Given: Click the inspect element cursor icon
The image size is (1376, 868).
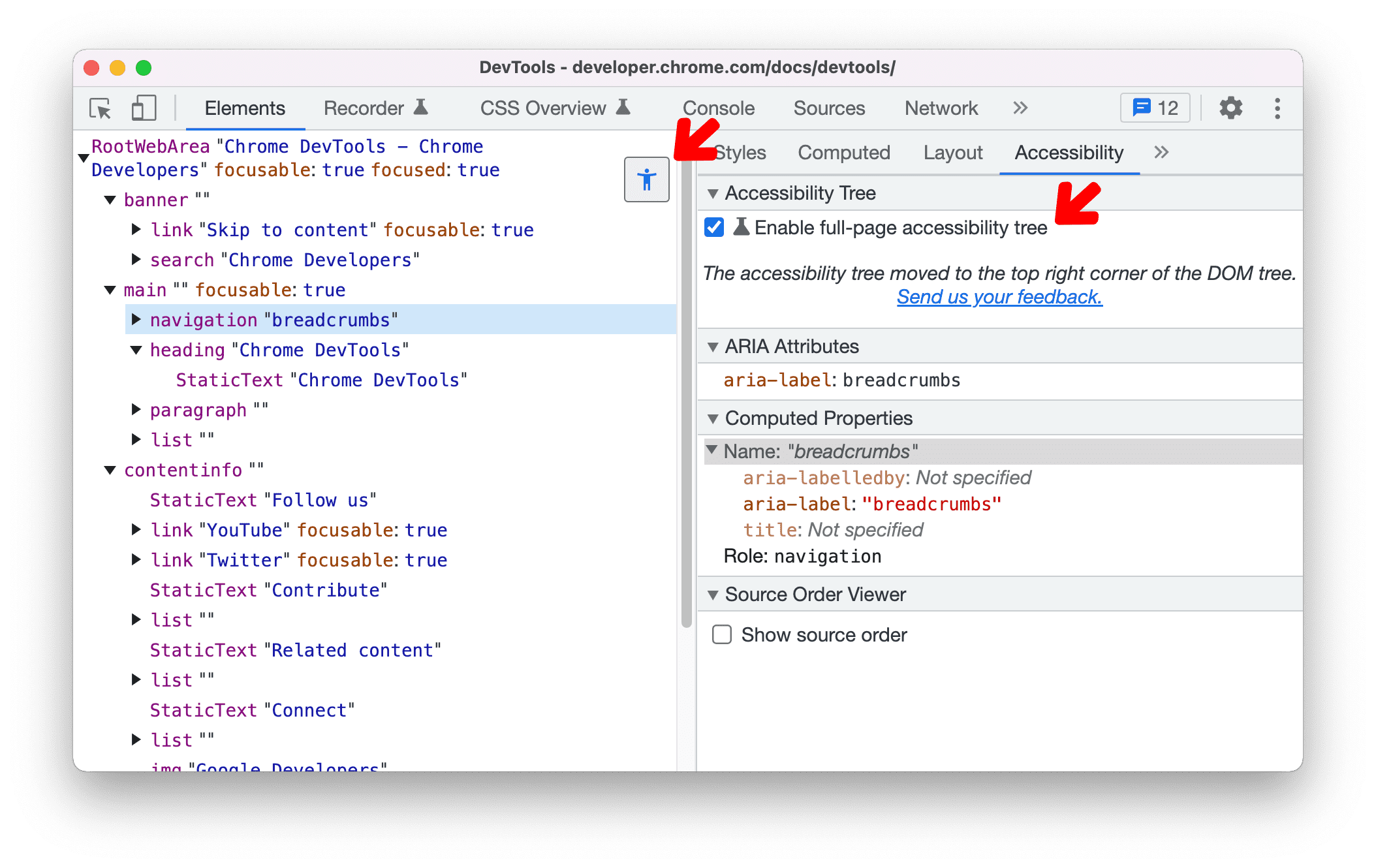Looking at the screenshot, I should (x=100, y=108).
